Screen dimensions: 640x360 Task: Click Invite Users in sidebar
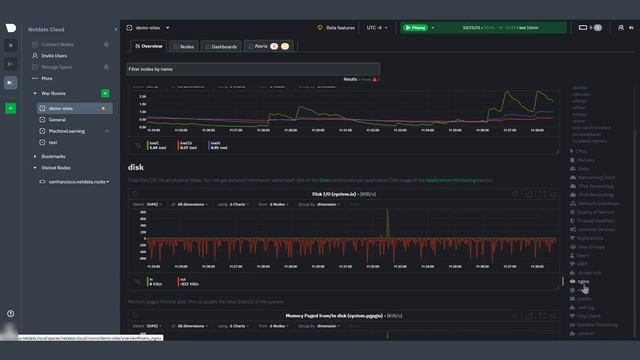(x=54, y=56)
